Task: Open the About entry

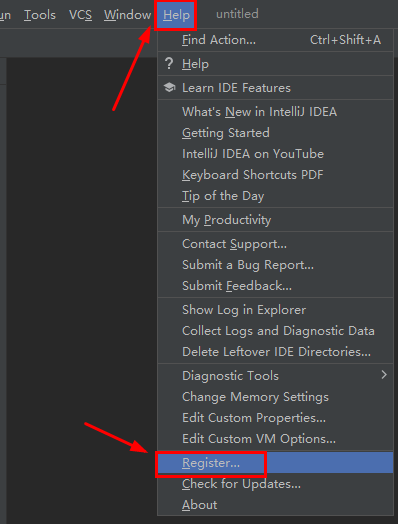Action: [275, 505]
